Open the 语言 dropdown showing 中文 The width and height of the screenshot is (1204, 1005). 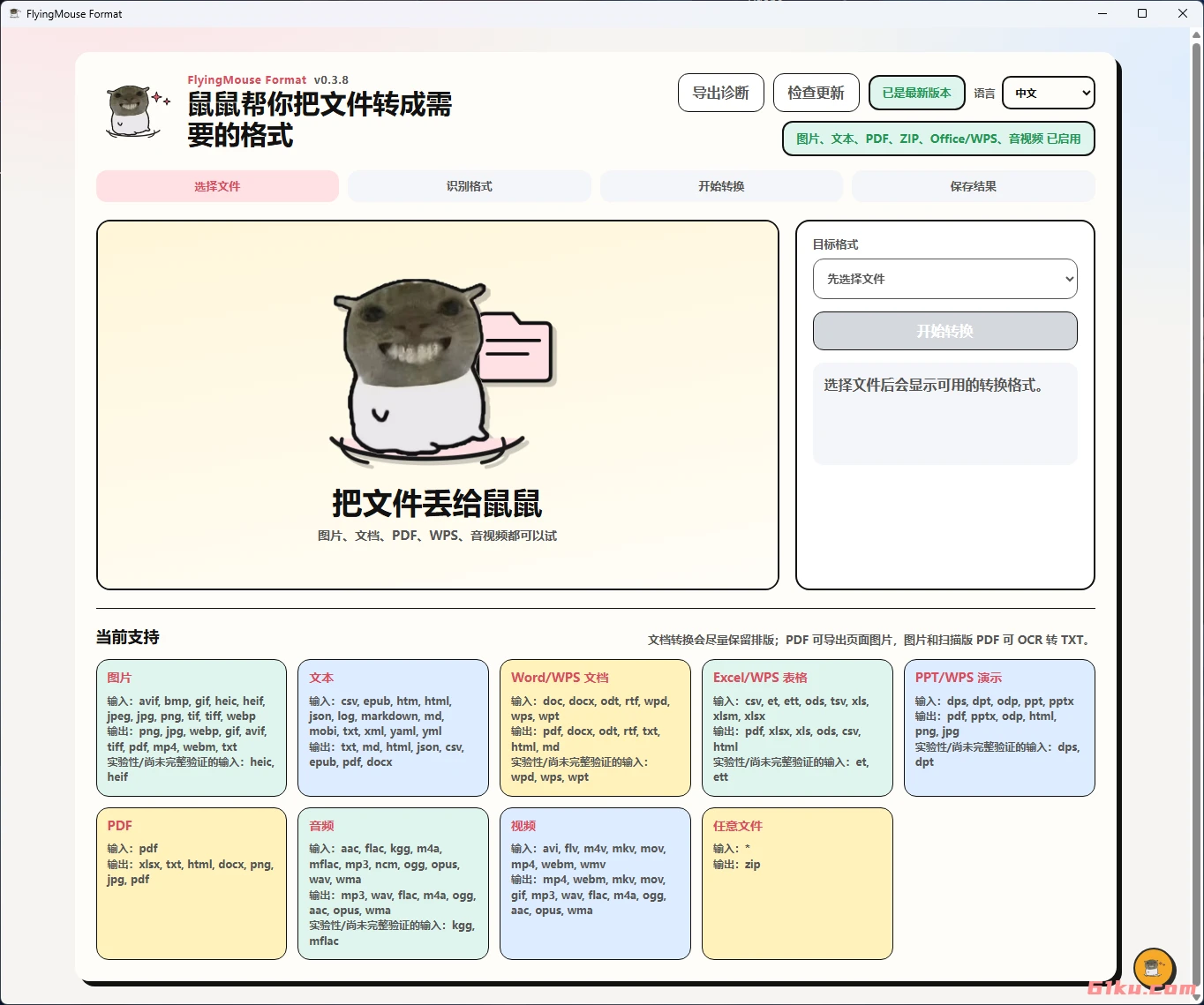pyautogui.click(x=1049, y=93)
